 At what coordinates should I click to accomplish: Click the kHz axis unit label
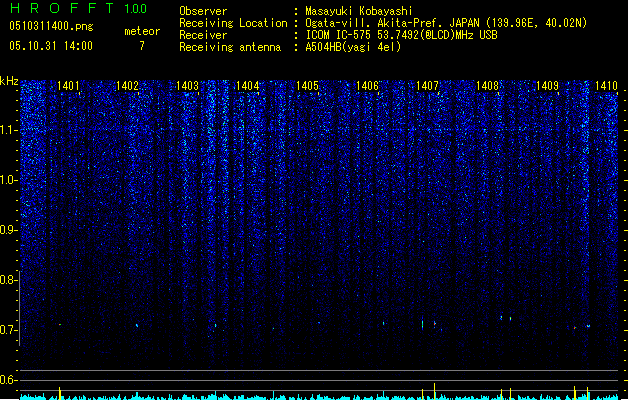pyautogui.click(x=9, y=81)
